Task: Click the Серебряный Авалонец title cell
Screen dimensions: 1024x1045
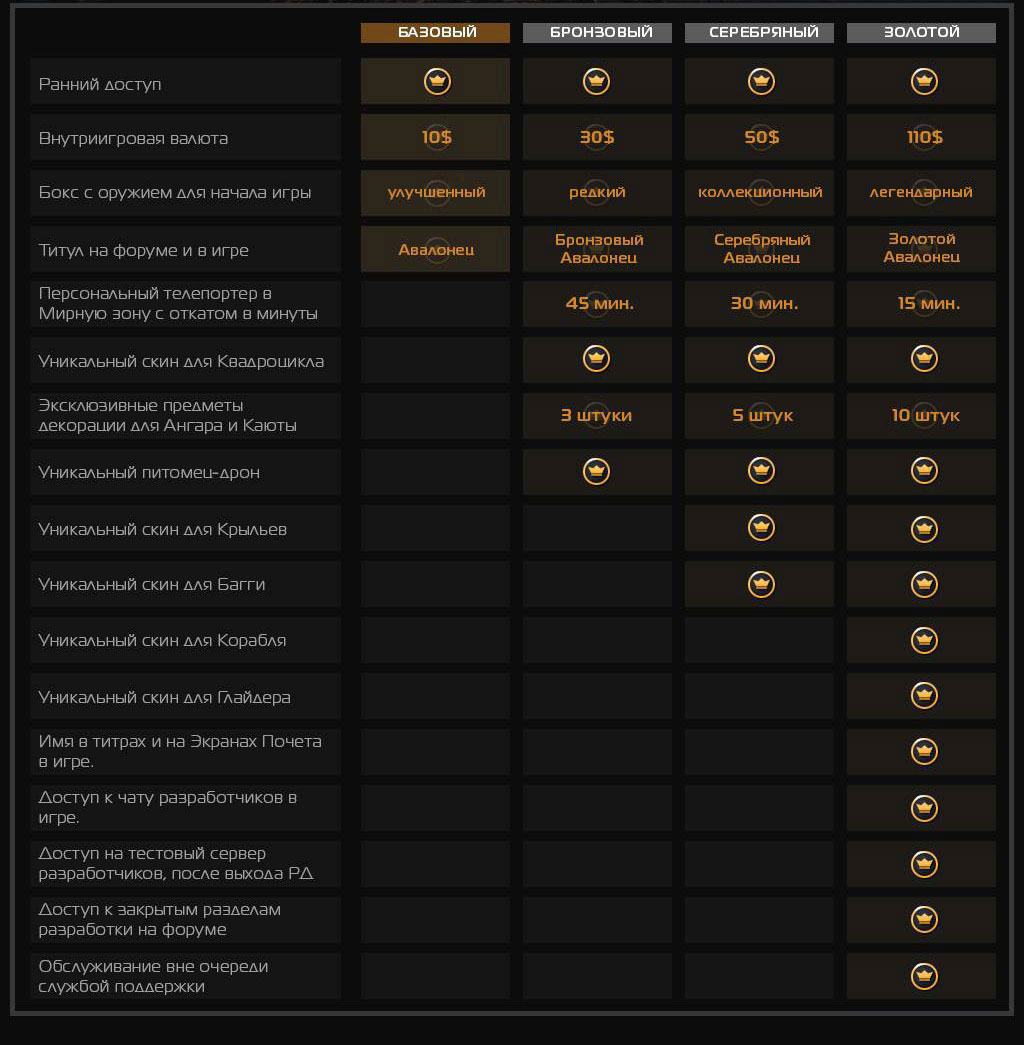Action: click(x=761, y=249)
